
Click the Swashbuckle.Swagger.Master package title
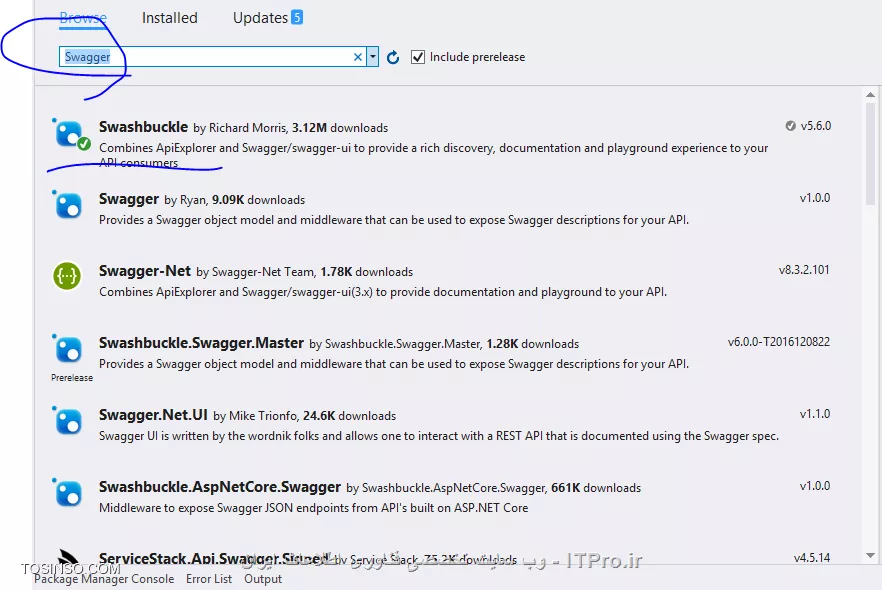pos(201,343)
